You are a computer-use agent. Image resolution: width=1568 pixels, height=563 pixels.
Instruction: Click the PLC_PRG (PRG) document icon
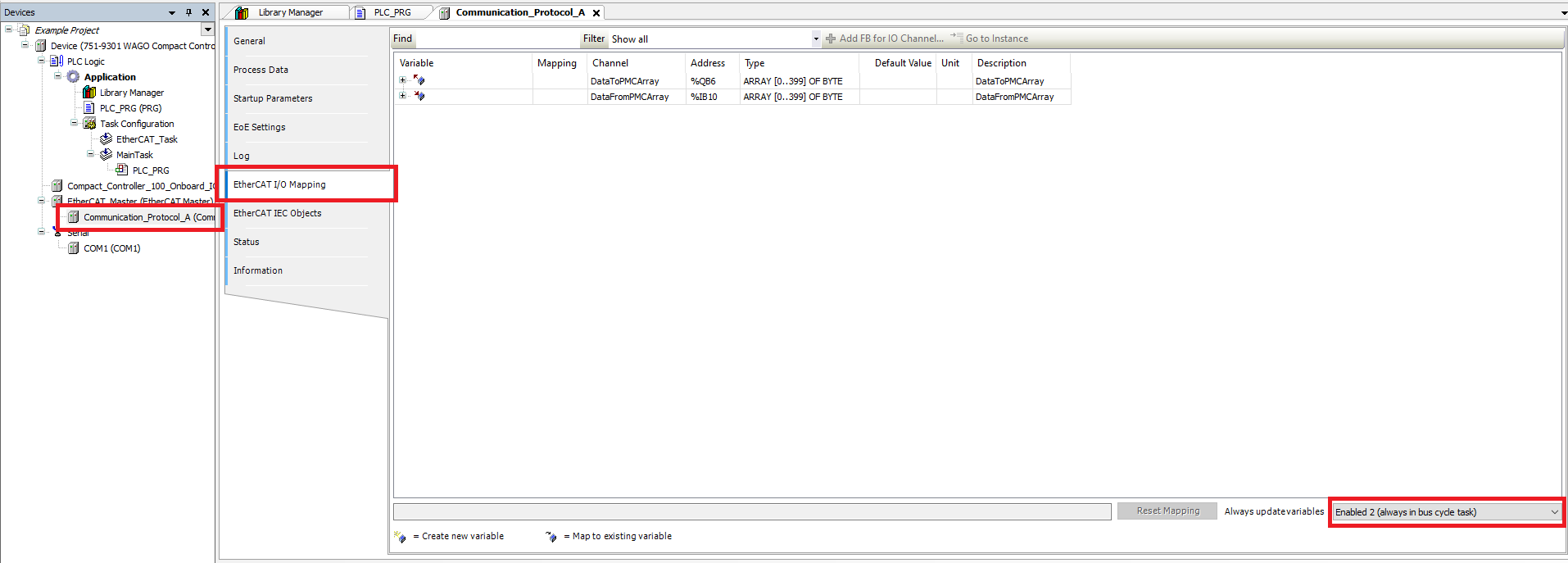coord(89,108)
